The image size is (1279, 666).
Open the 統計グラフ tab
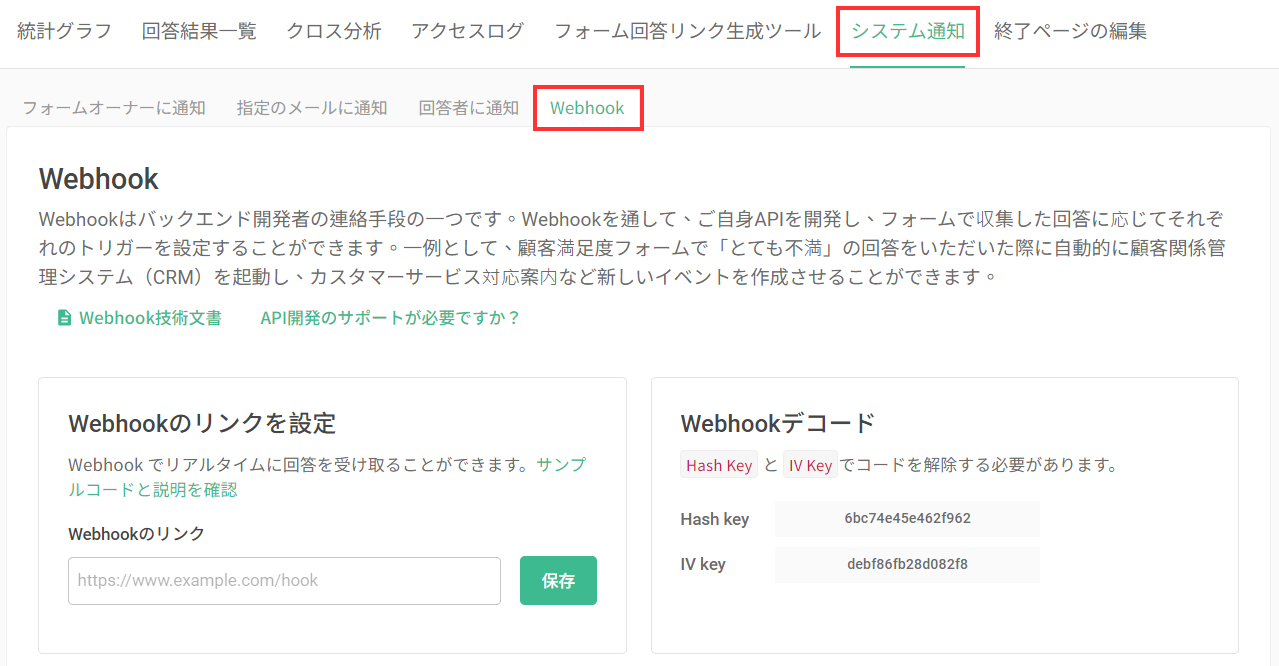pyautogui.click(x=64, y=31)
